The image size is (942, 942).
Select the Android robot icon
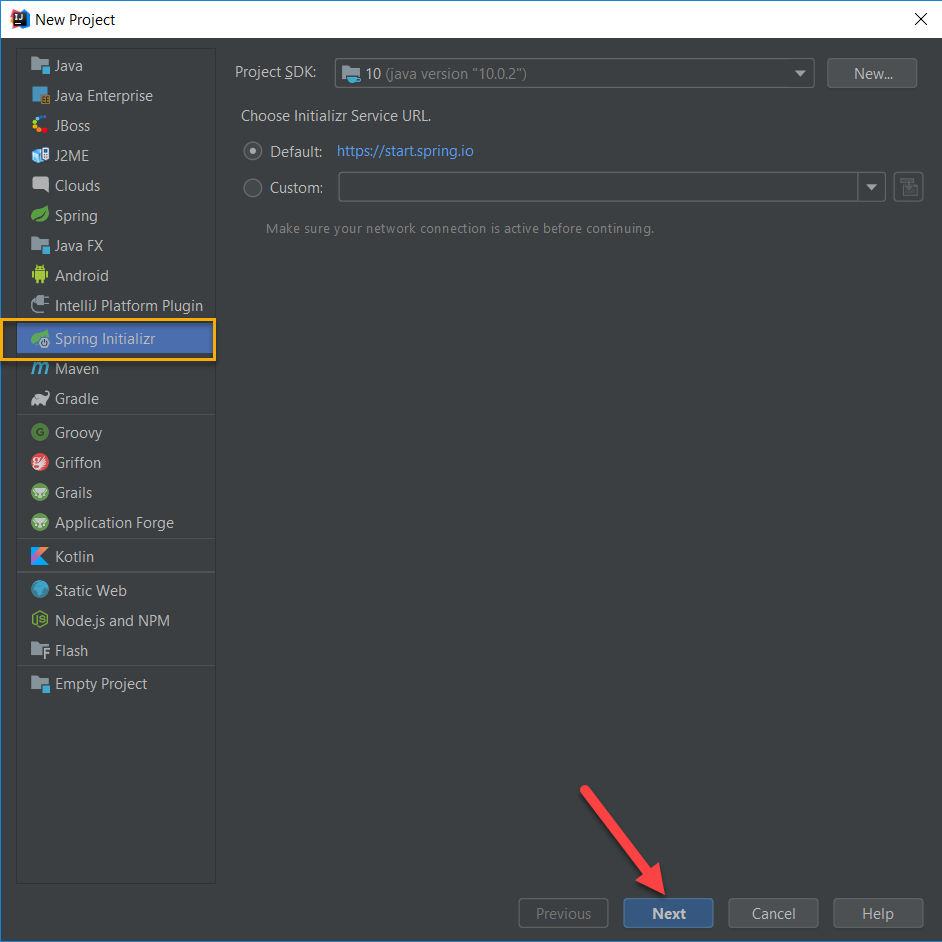point(40,275)
